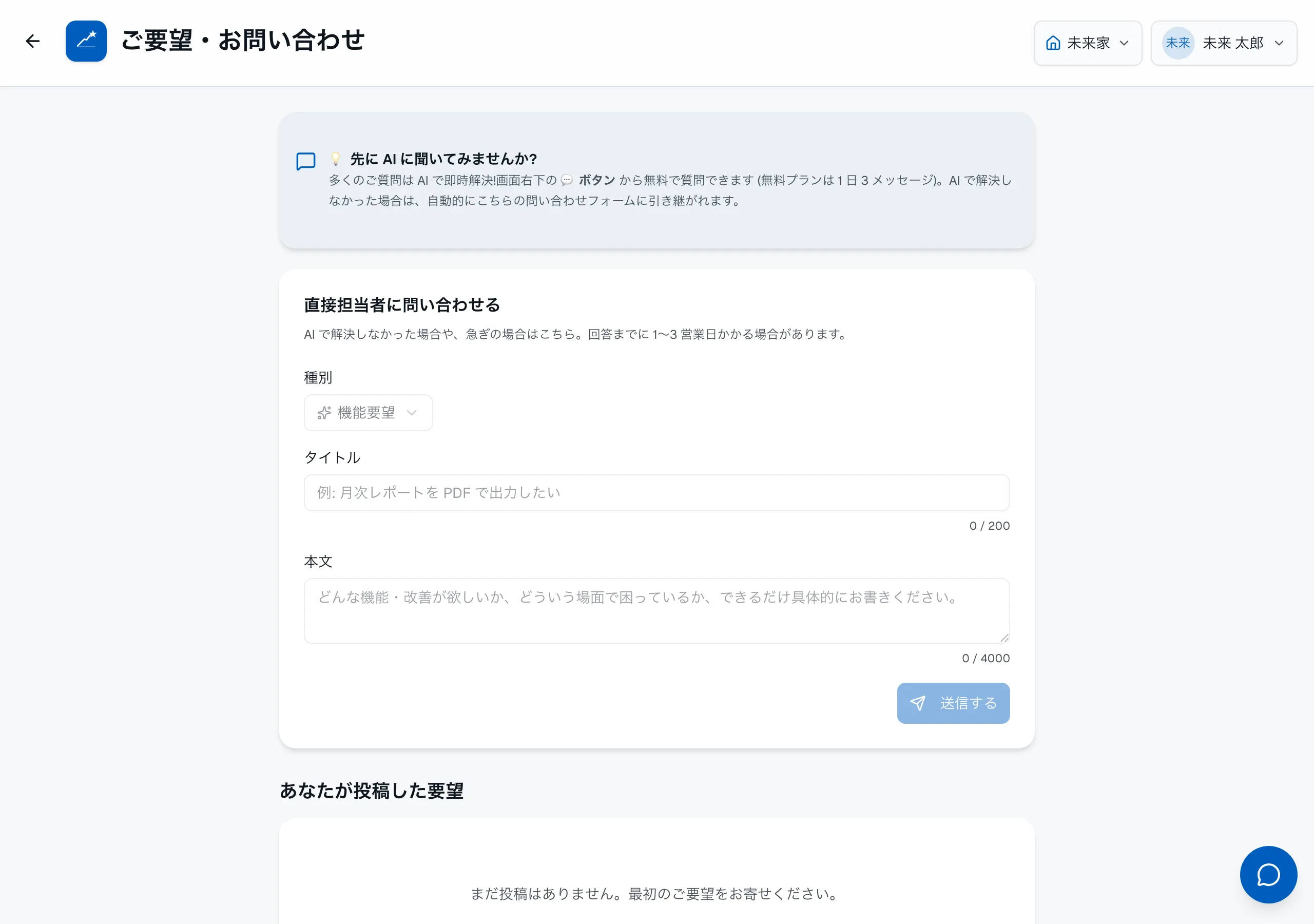The width and height of the screenshot is (1314, 924).
Task: Open the floating chat bubble button
Action: coord(1268,874)
